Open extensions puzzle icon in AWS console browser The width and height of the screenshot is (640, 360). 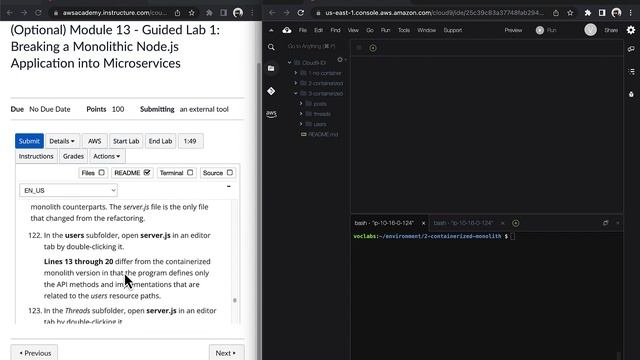tap(588, 13)
